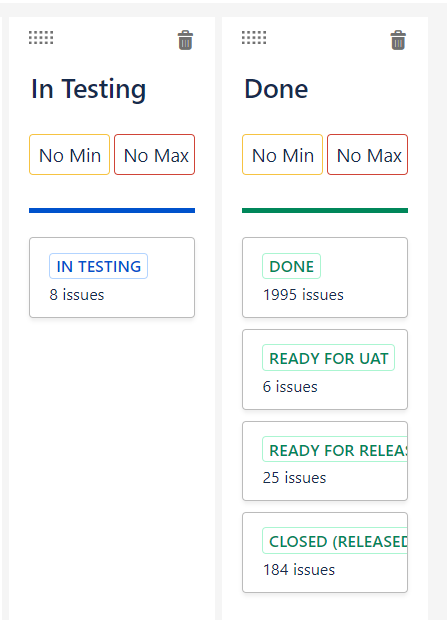Click the blue bar under In Testing
Image resolution: width=447 pixels, height=620 pixels.
click(x=112, y=210)
